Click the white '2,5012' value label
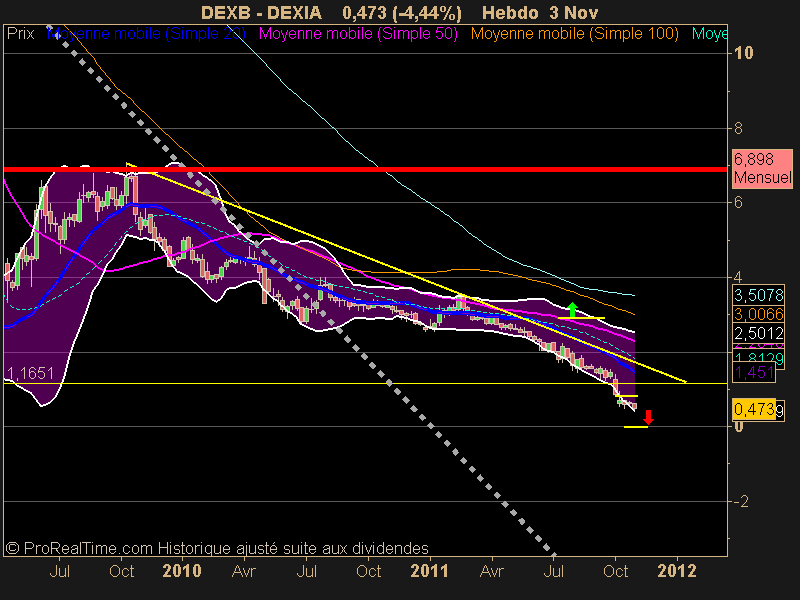Viewport: 800px width, 600px height. click(758, 333)
